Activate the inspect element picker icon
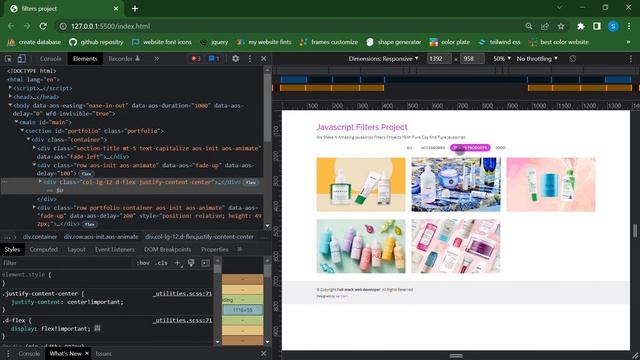This screenshot has width=640, height=360. click(x=8, y=59)
